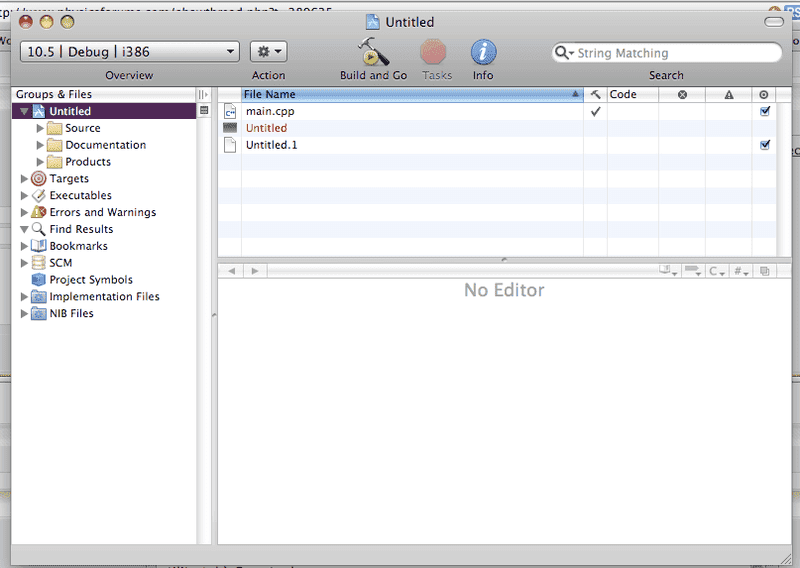Open the 10.5 Debug i386 overview dropdown

pyautogui.click(x=129, y=52)
